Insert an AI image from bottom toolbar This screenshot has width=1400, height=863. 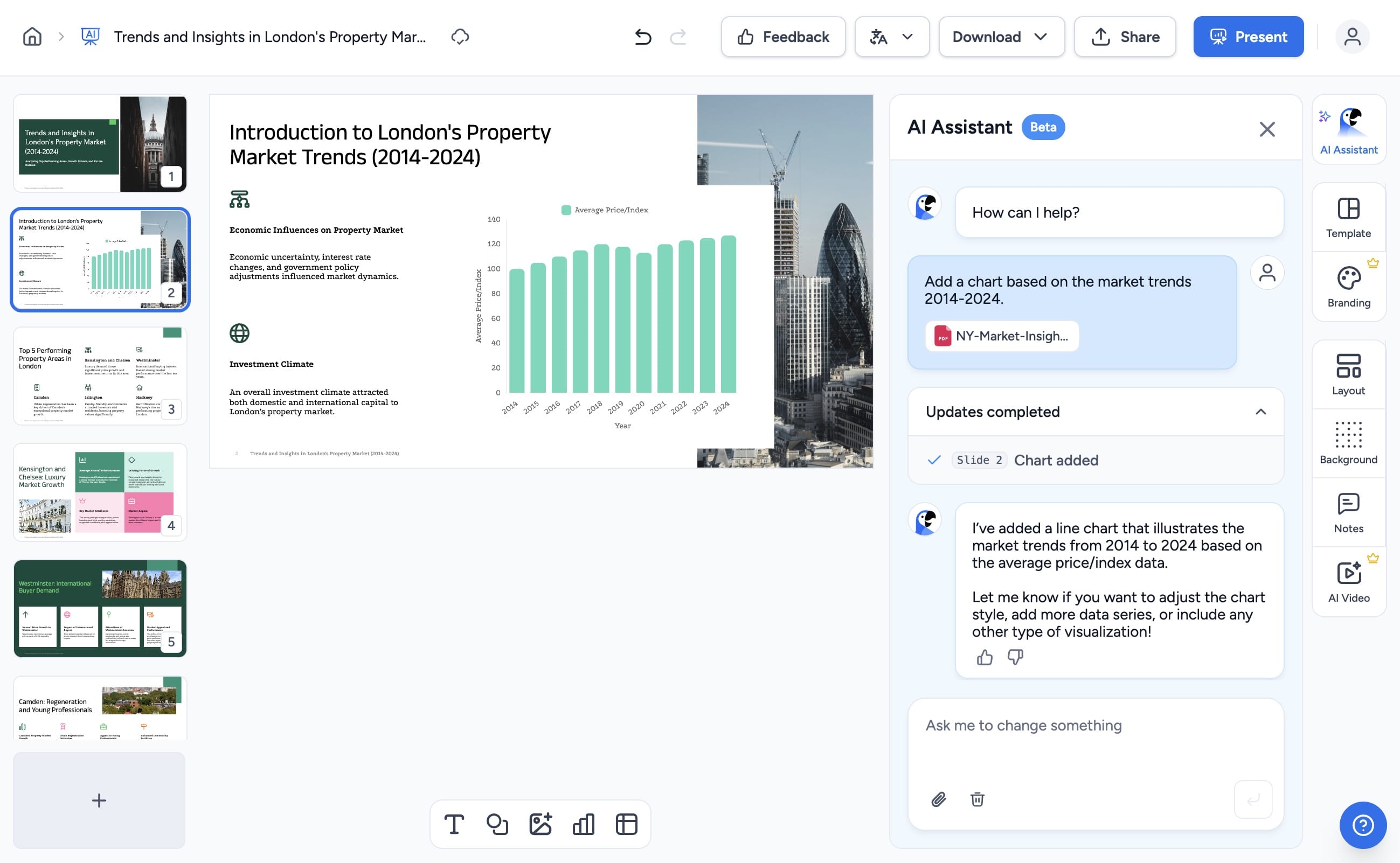click(x=540, y=824)
